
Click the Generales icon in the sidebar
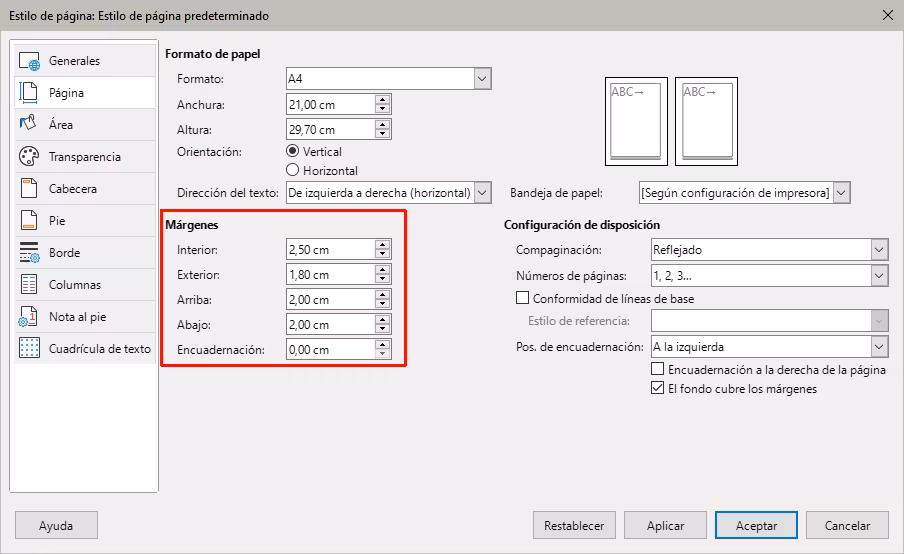[30, 61]
